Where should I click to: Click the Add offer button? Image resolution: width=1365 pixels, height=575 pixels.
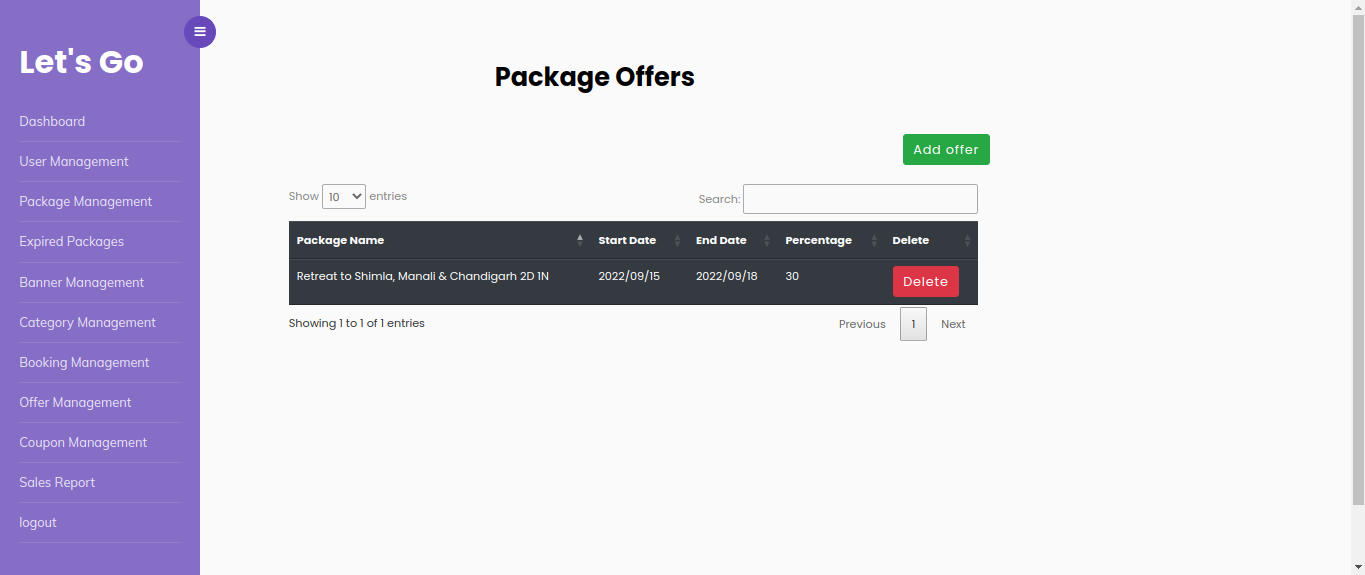click(x=946, y=149)
